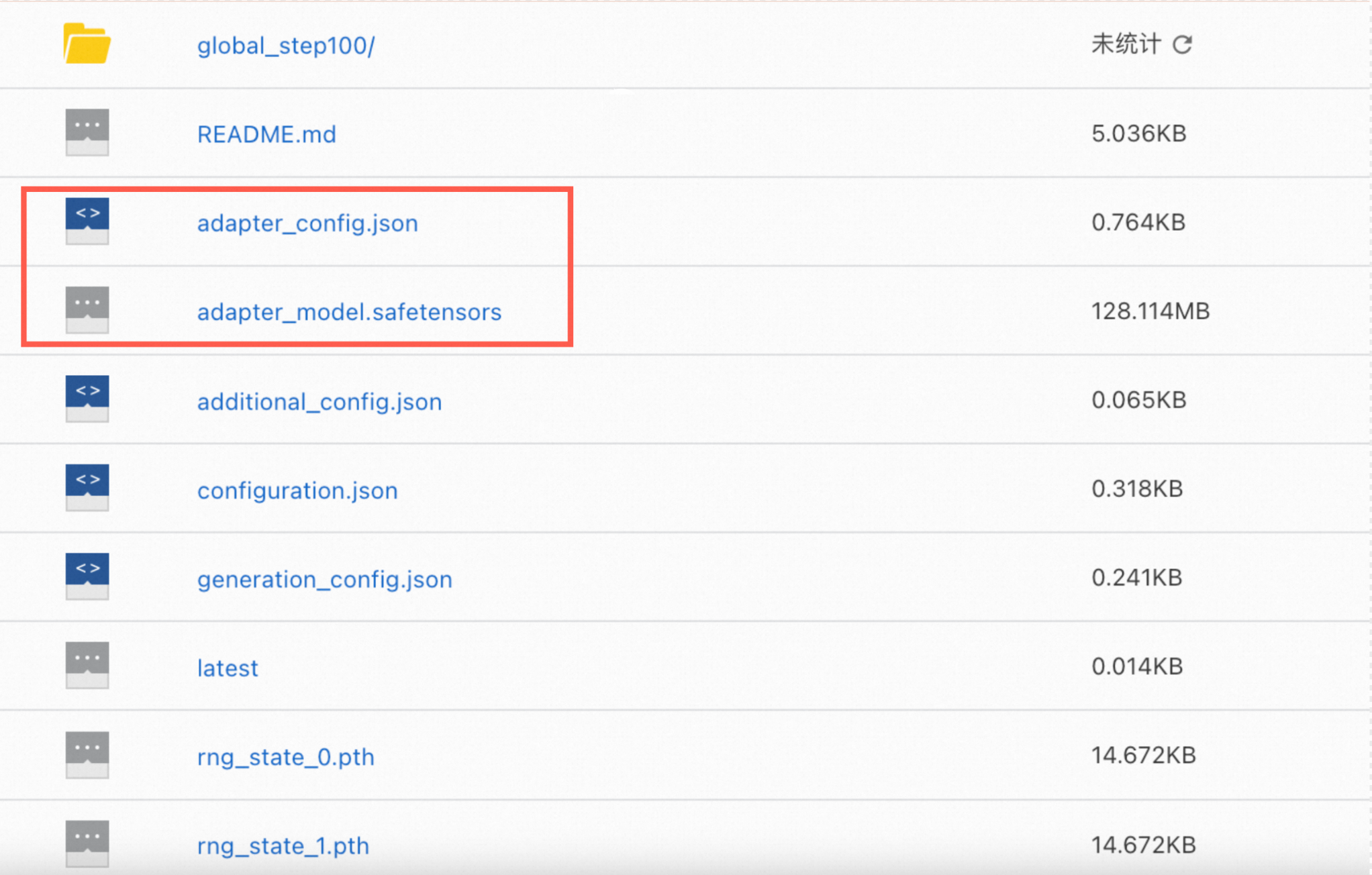Click the generation_config.json code icon

87,576
